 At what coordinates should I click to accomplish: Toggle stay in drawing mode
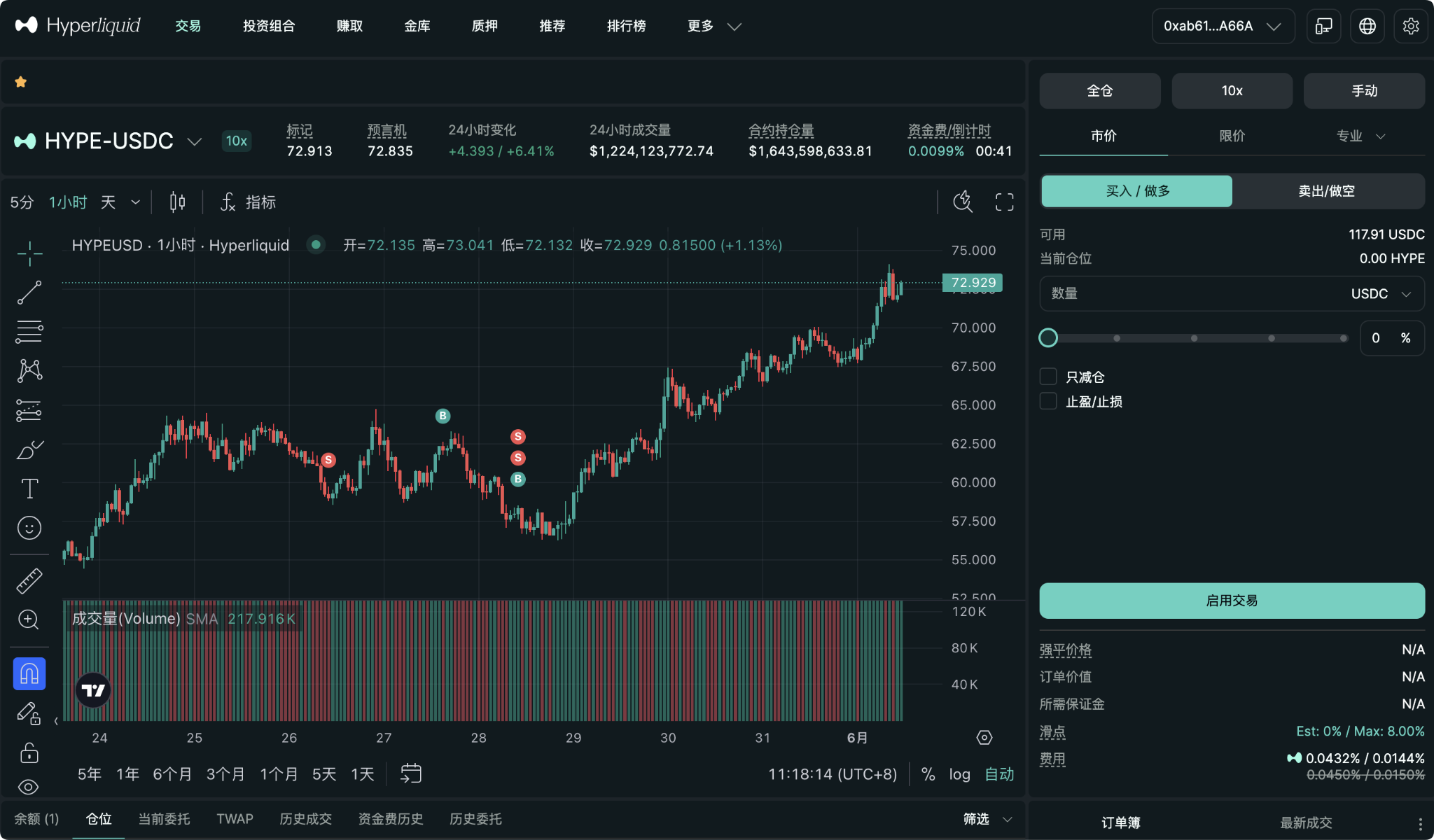(x=29, y=713)
